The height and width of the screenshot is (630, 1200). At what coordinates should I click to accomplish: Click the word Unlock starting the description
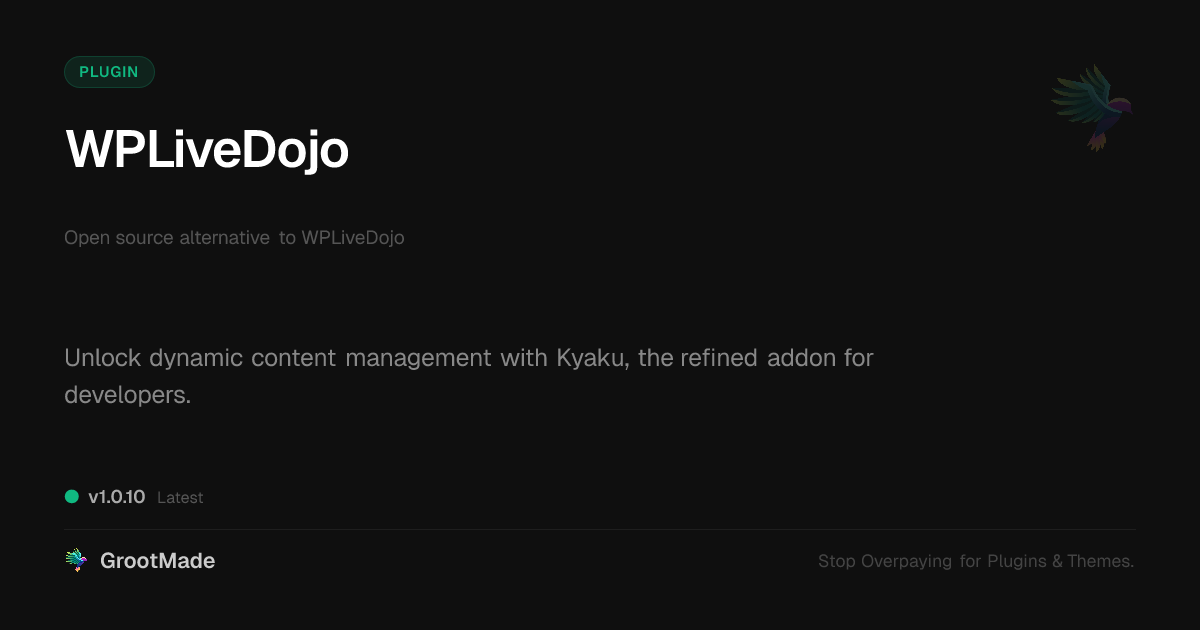(103, 357)
